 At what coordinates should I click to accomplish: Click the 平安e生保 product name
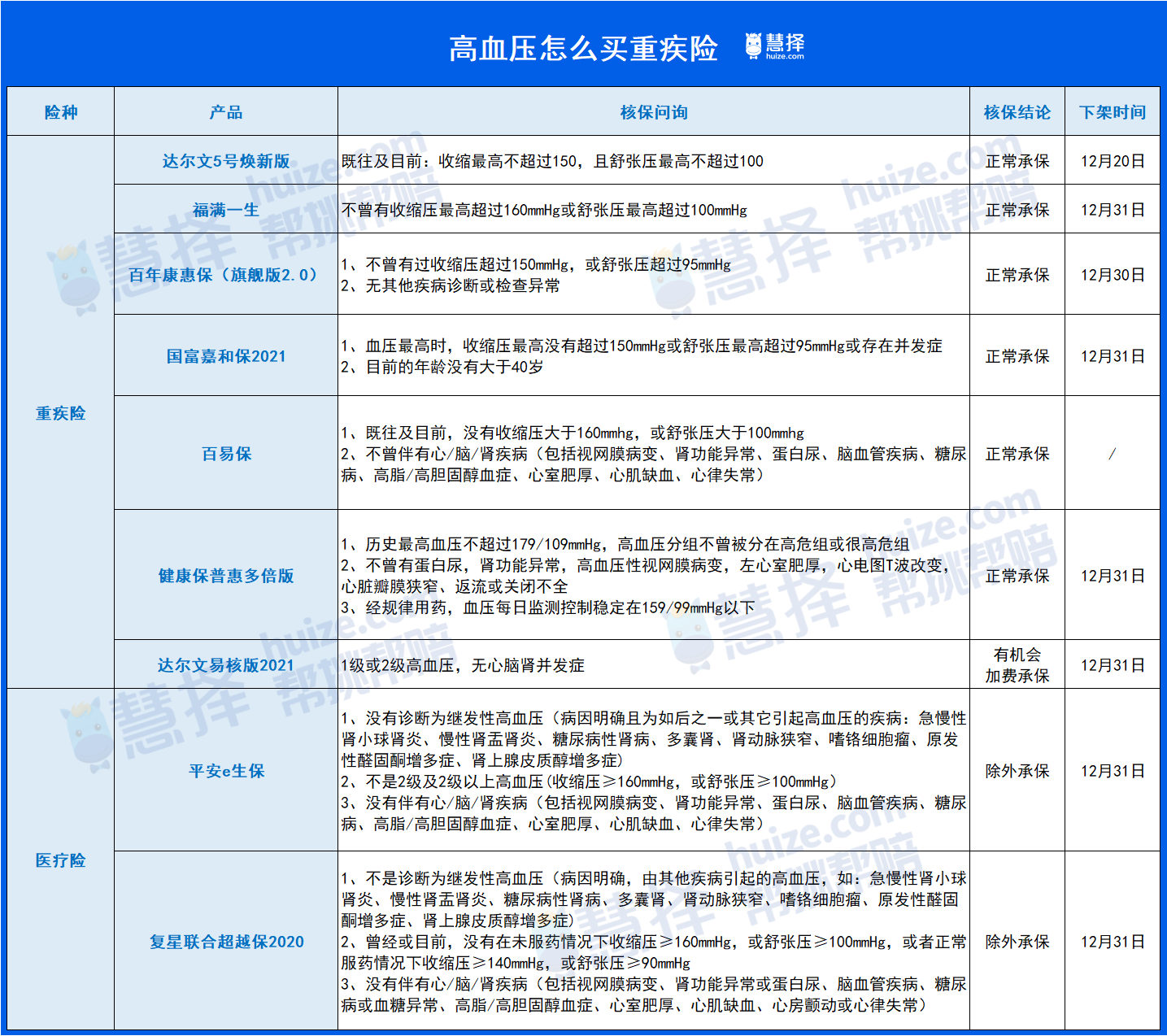(x=226, y=771)
